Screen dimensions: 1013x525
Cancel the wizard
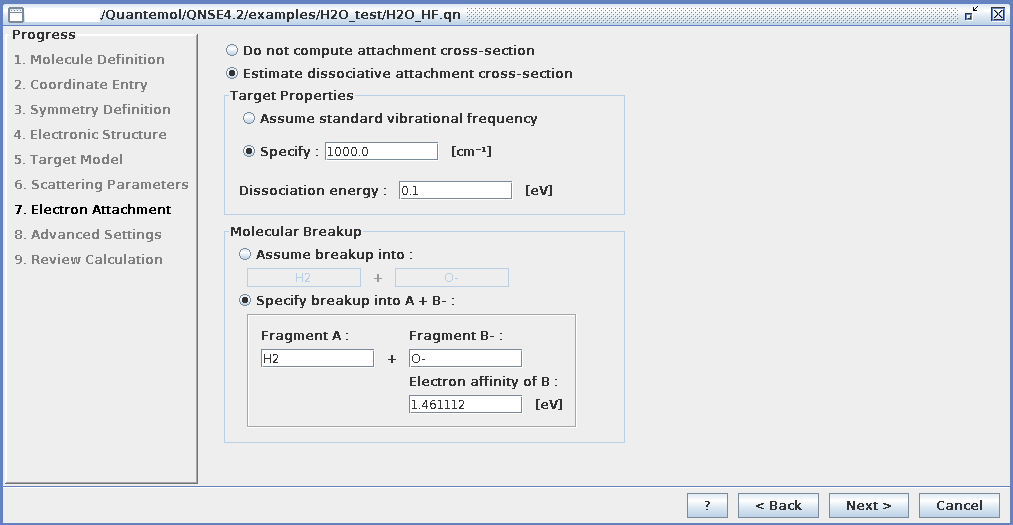pyautogui.click(x=959, y=506)
